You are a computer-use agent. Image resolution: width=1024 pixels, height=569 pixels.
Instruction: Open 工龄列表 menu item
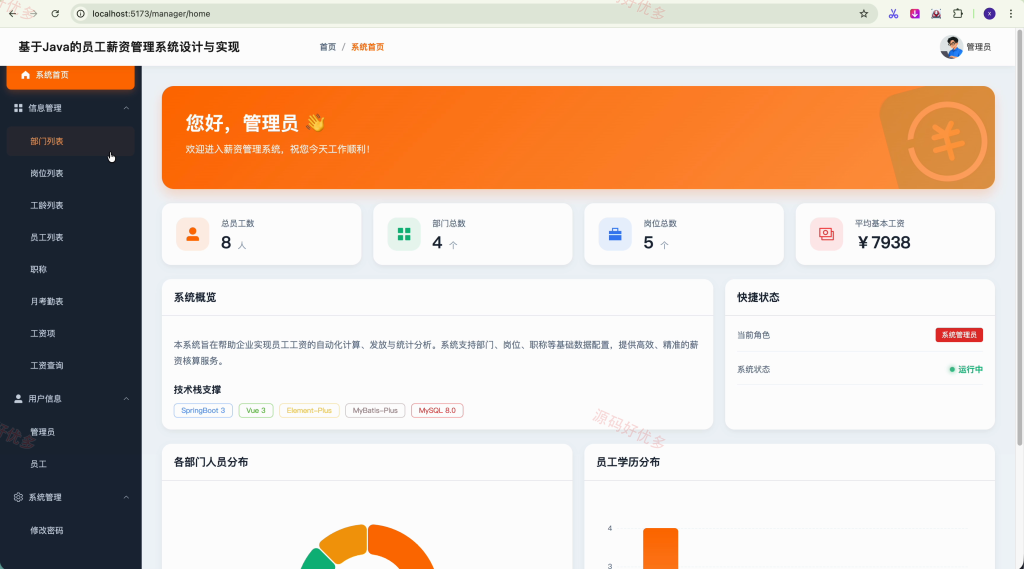[71, 205]
